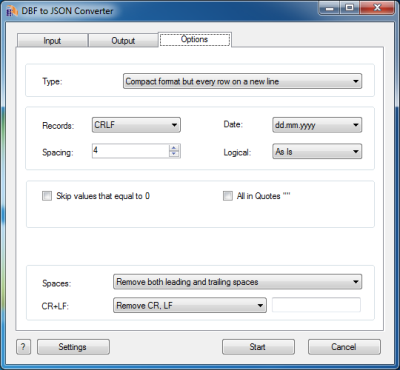This screenshot has width=400, height=370.
Task: Open the Spaces removal dropdown
Action: coord(238,282)
